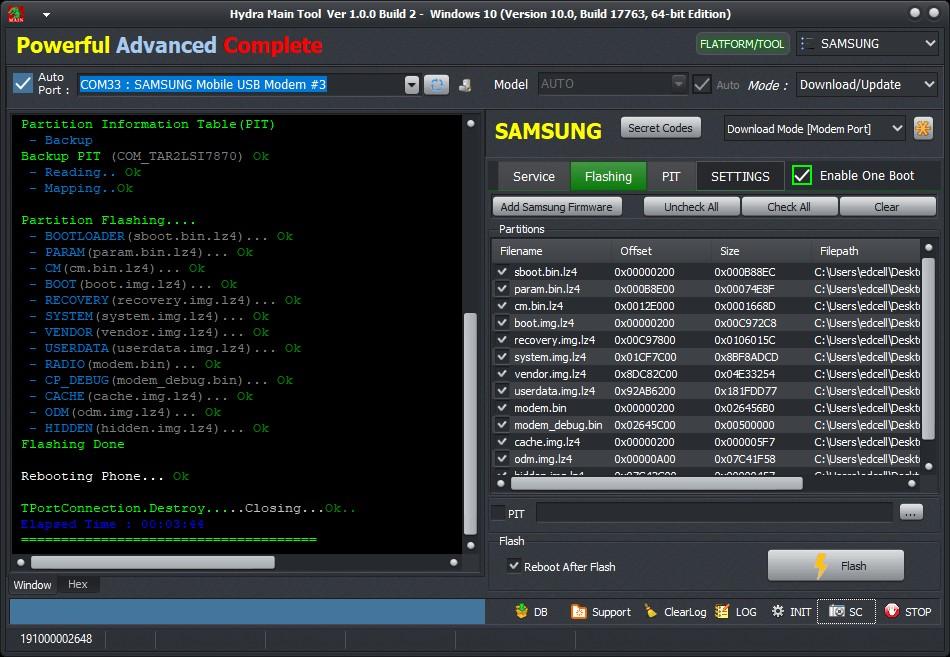Image resolution: width=950 pixels, height=657 pixels.
Task: Select the odm.img.lz4 filename cell
Action: pyautogui.click(x=543, y=459)
